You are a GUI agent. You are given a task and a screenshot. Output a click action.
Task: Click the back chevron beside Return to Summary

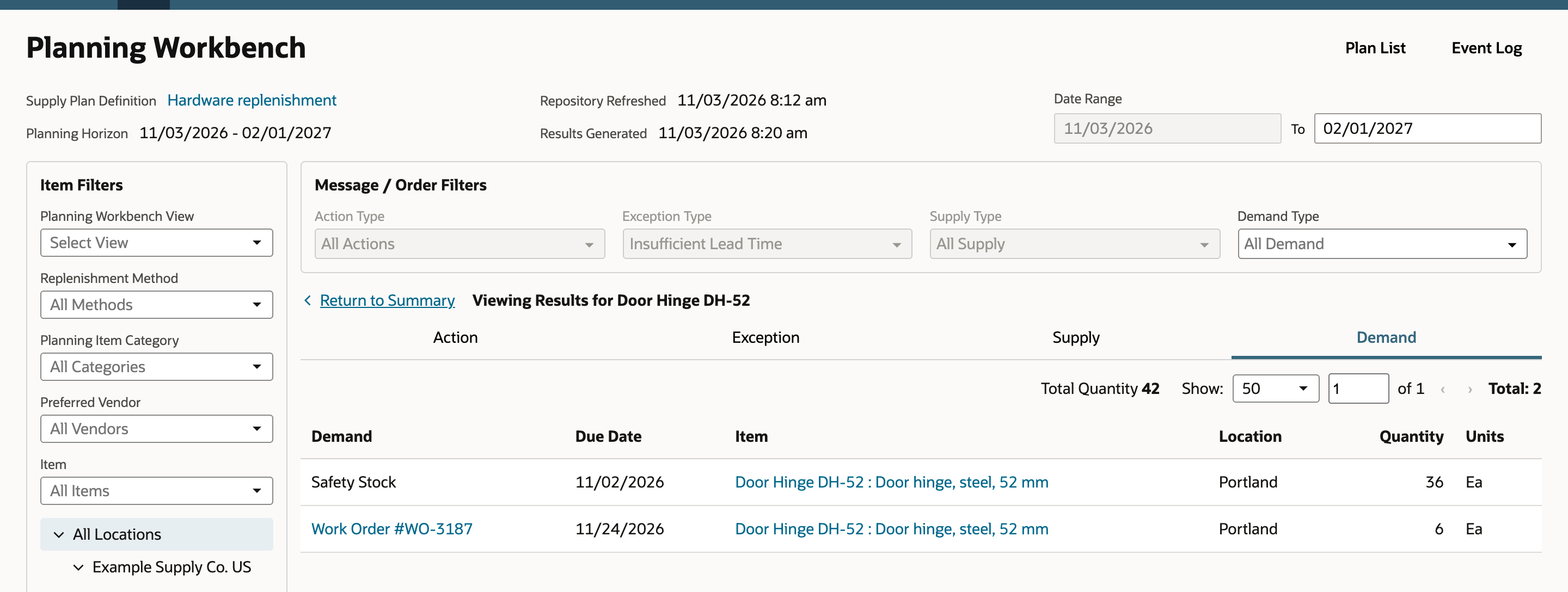308,300
